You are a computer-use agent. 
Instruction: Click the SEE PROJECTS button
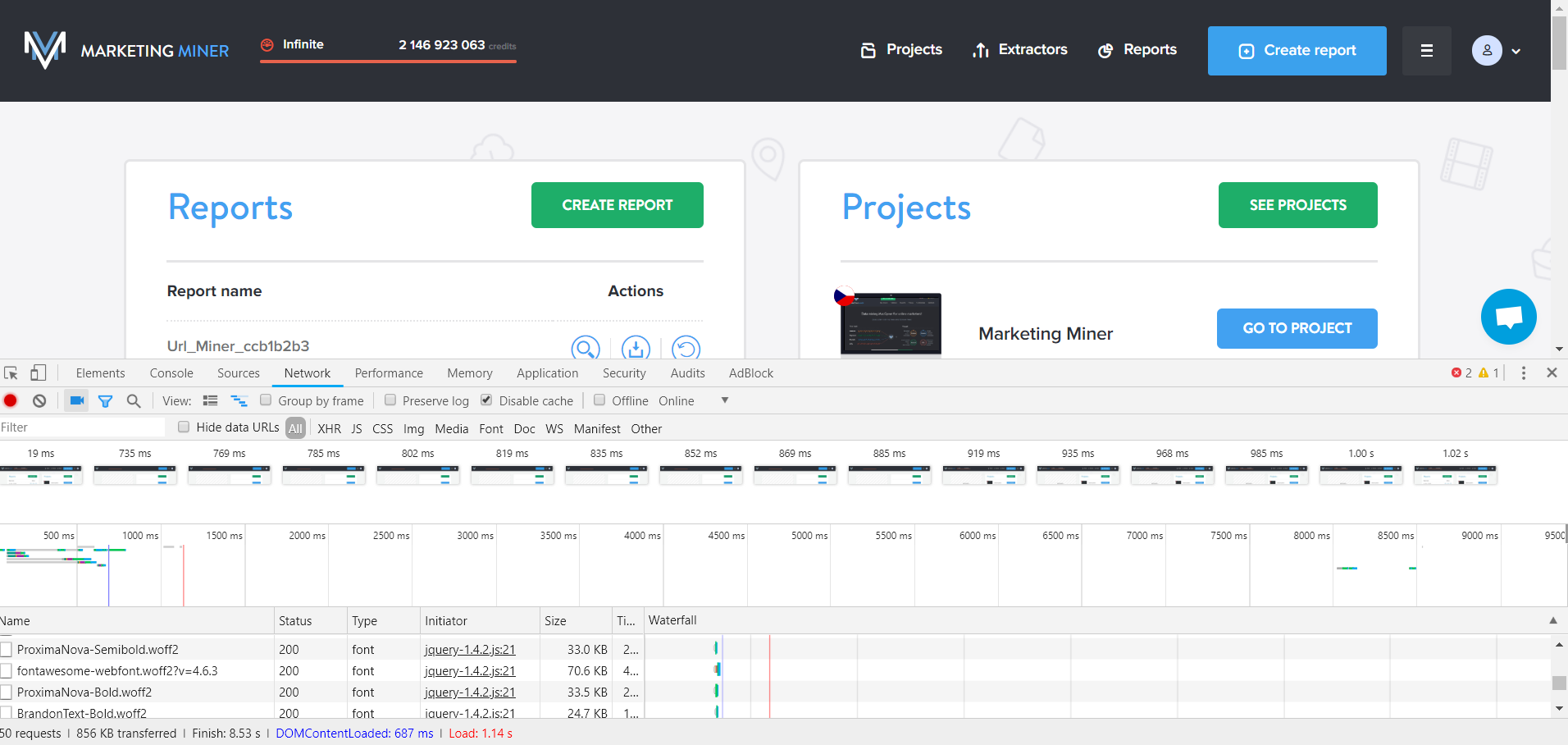[x=1298, y=205]
